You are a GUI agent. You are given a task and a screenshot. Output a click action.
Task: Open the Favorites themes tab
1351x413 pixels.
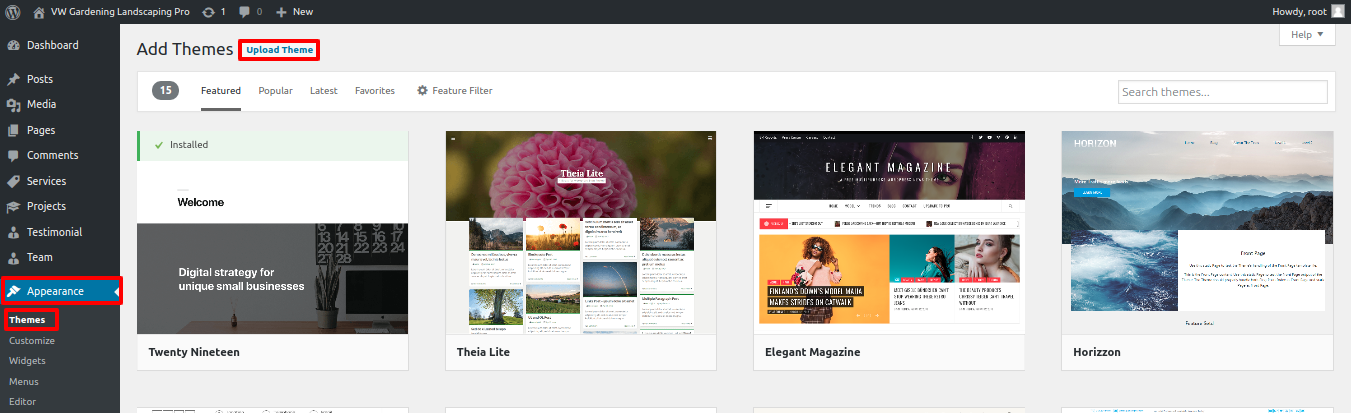(x=375, y=91)
